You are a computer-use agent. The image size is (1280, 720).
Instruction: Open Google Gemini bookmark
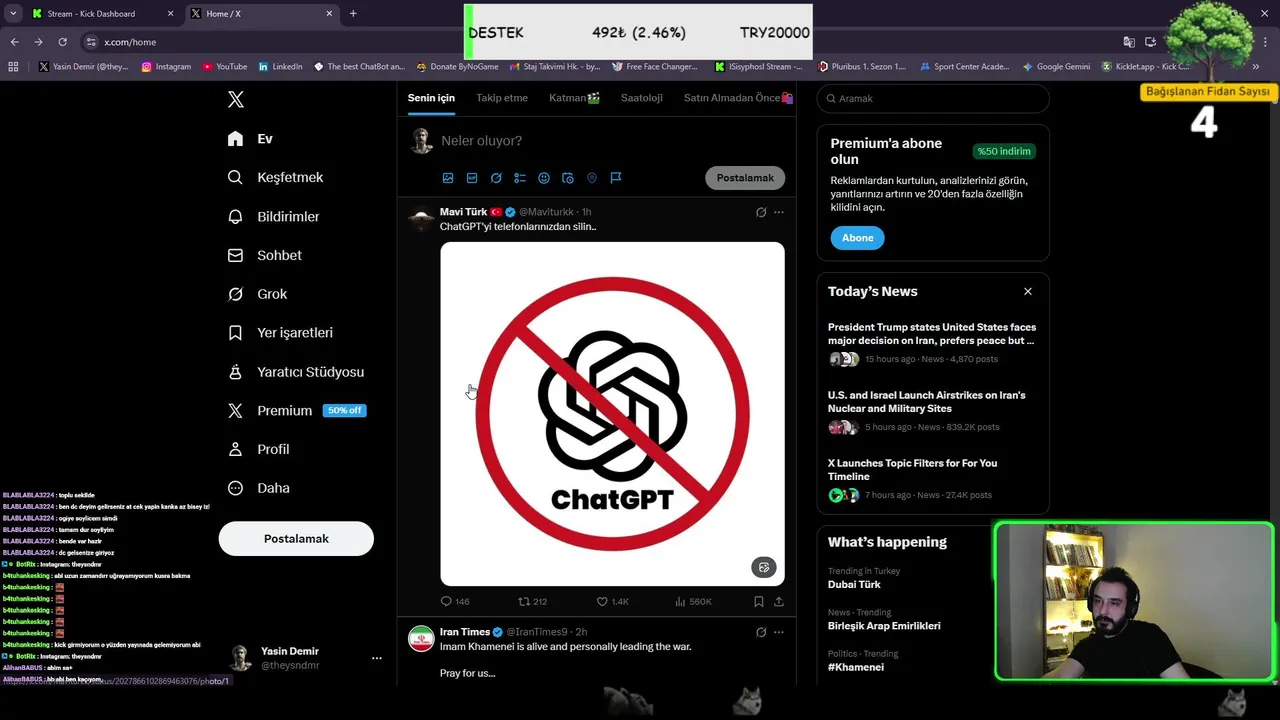1056,67
